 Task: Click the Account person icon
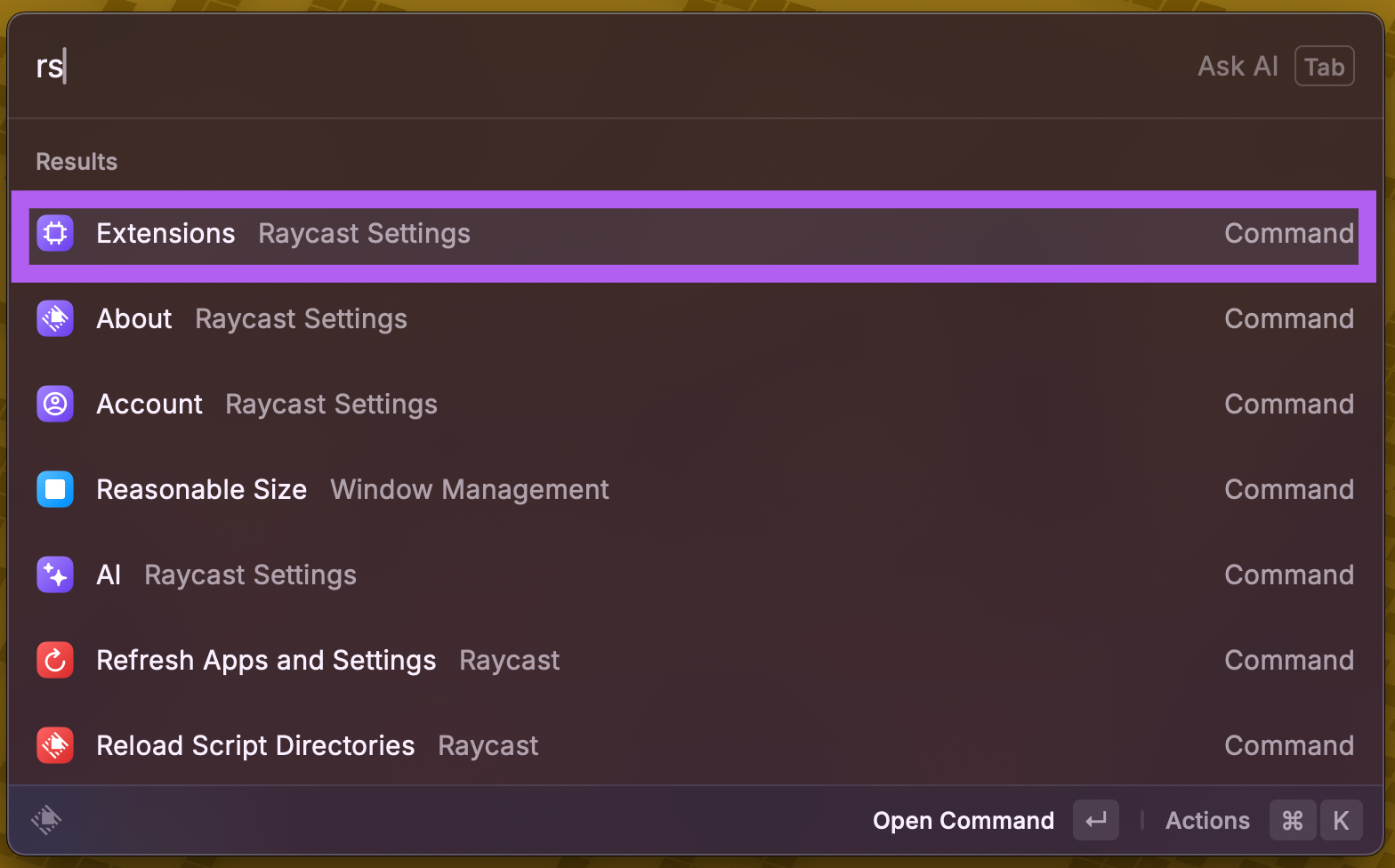[x=55, y=404]
